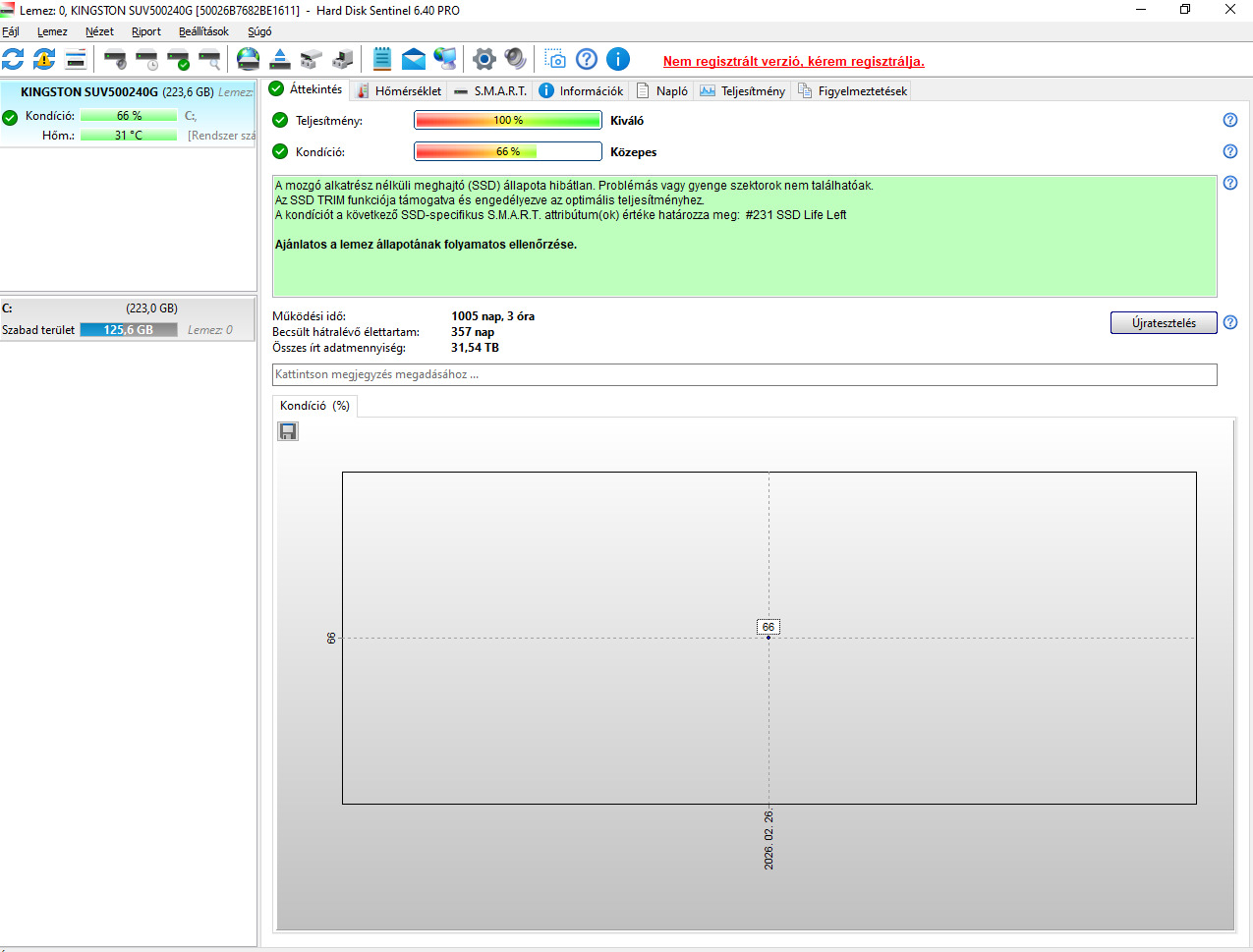Click the speaker sound alert icon
This screenshot has height=952, width=1253.
coord(515,59)
